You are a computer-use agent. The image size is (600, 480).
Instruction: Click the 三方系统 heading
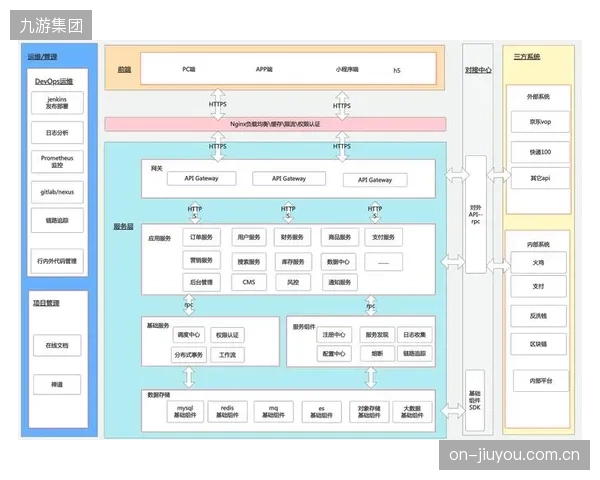[527, 57]
